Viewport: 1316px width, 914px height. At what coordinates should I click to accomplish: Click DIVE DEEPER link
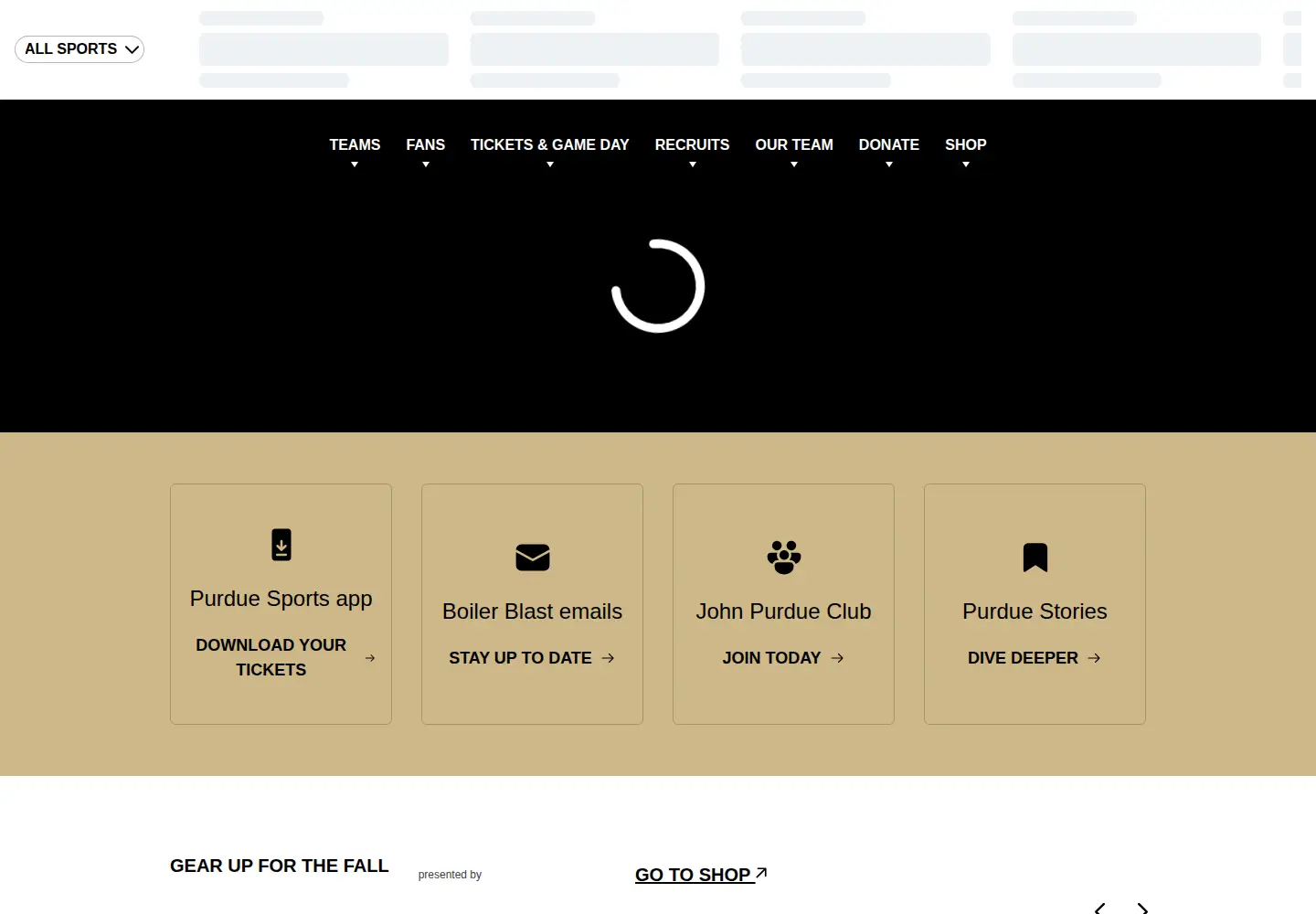pyautogui.click(x=1023, y=658)
